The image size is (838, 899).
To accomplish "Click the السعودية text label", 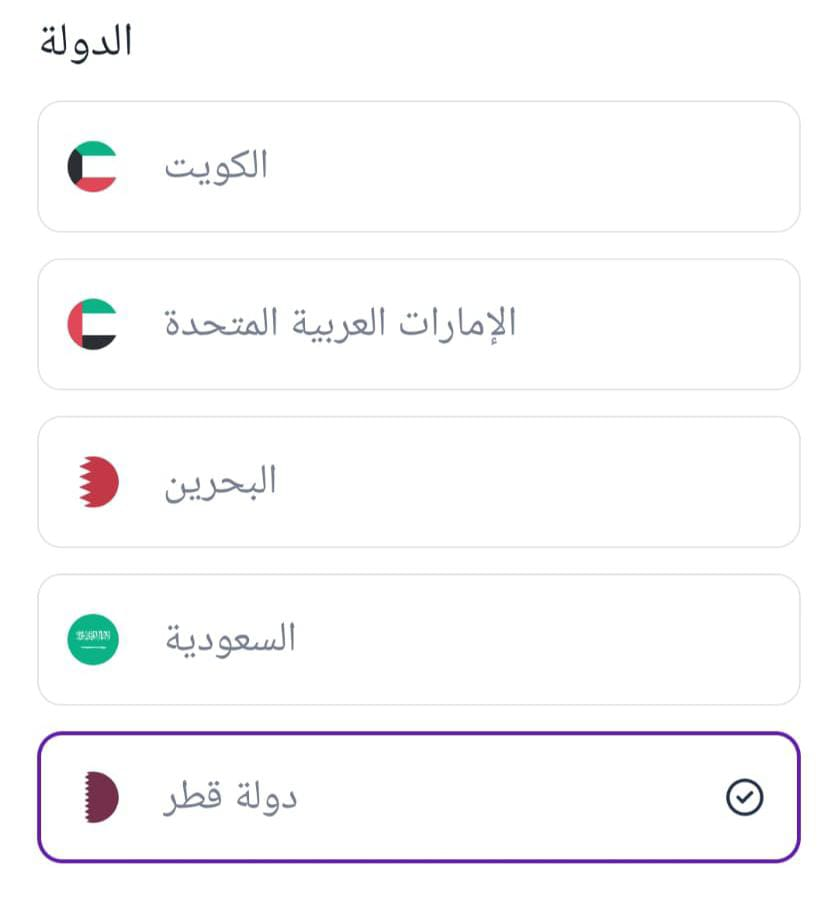I will [x=230, y=639].
